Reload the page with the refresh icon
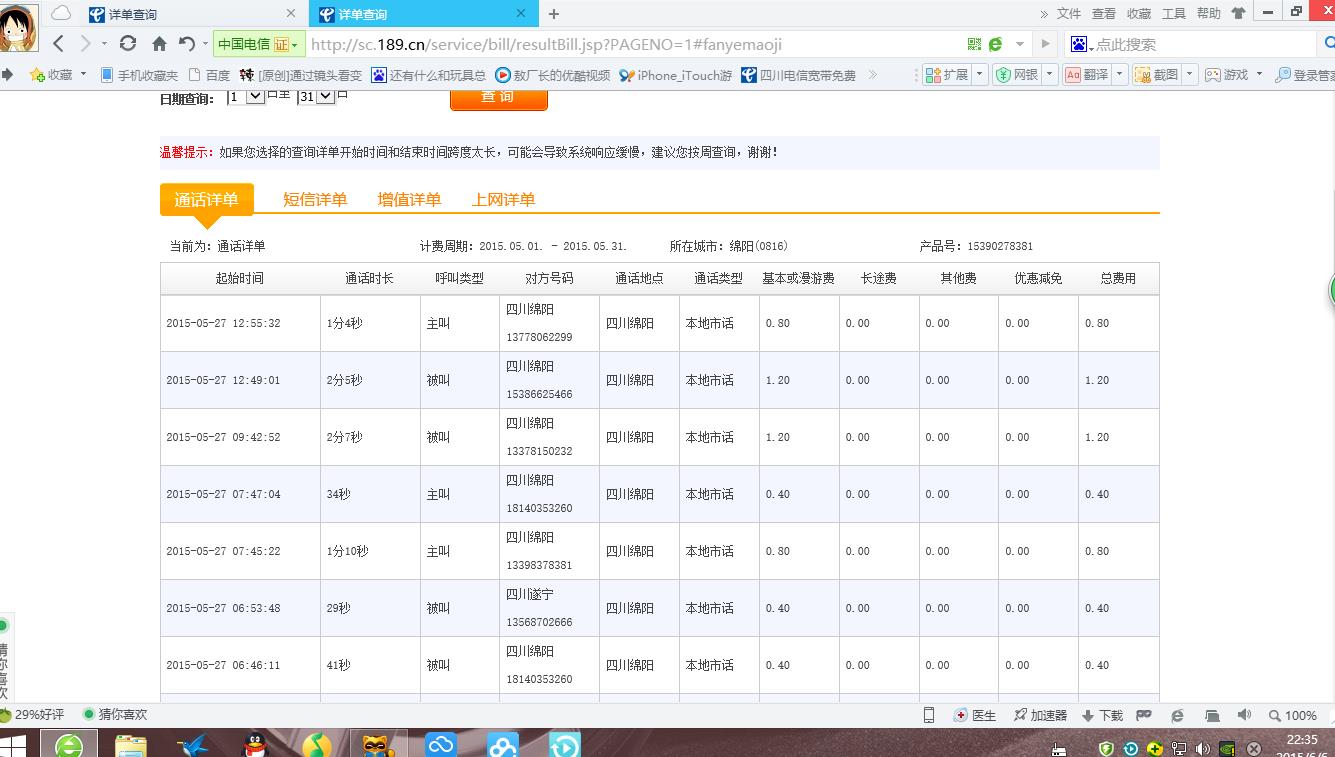1335x757 pixels. pyautogui.click(x=127, y=43)
